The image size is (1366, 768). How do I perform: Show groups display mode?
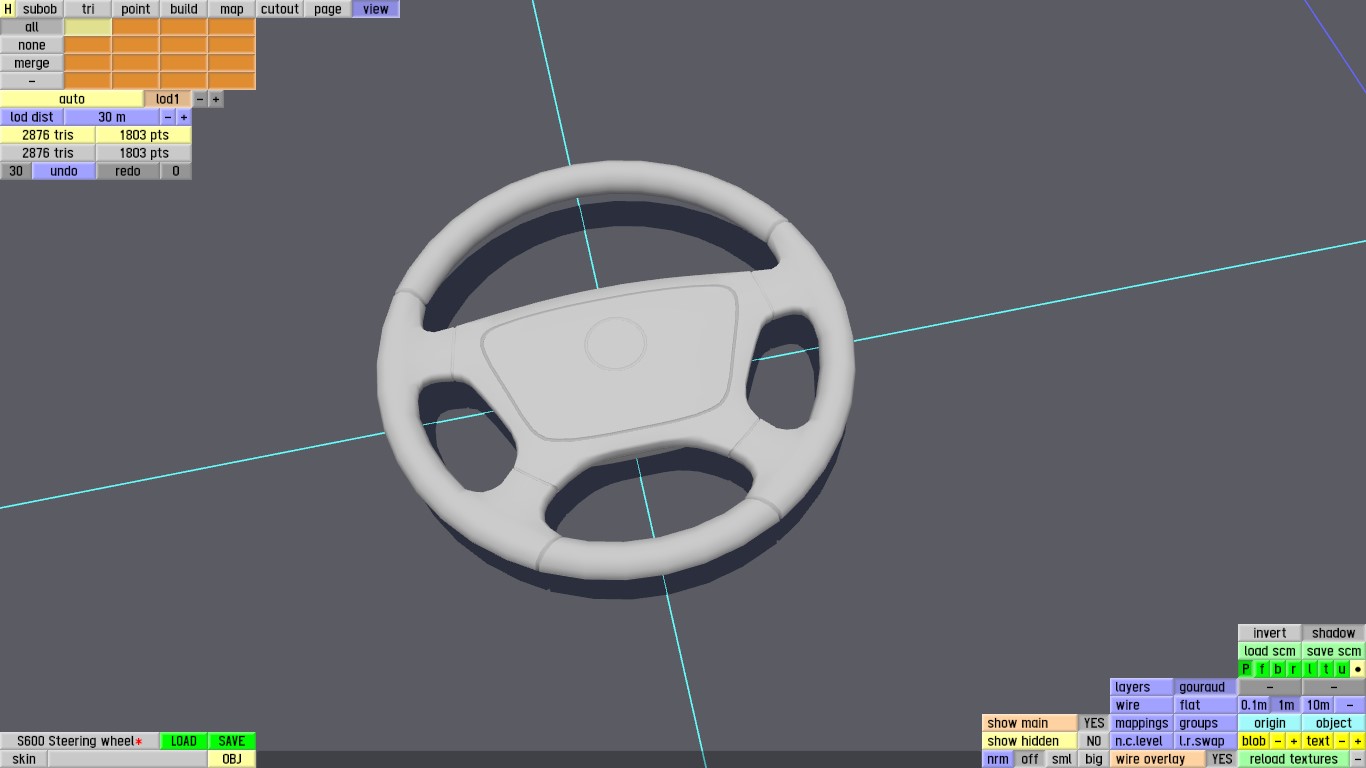[1206, 723]
